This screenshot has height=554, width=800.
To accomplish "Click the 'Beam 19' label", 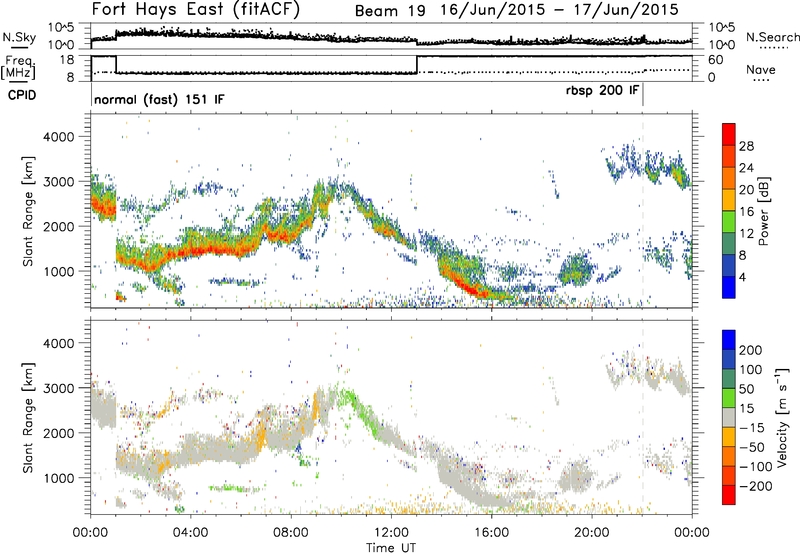I will (390, 11).
